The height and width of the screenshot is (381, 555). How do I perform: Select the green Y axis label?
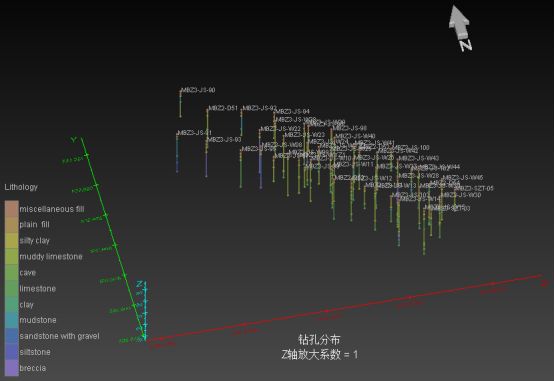pos(74,140)
